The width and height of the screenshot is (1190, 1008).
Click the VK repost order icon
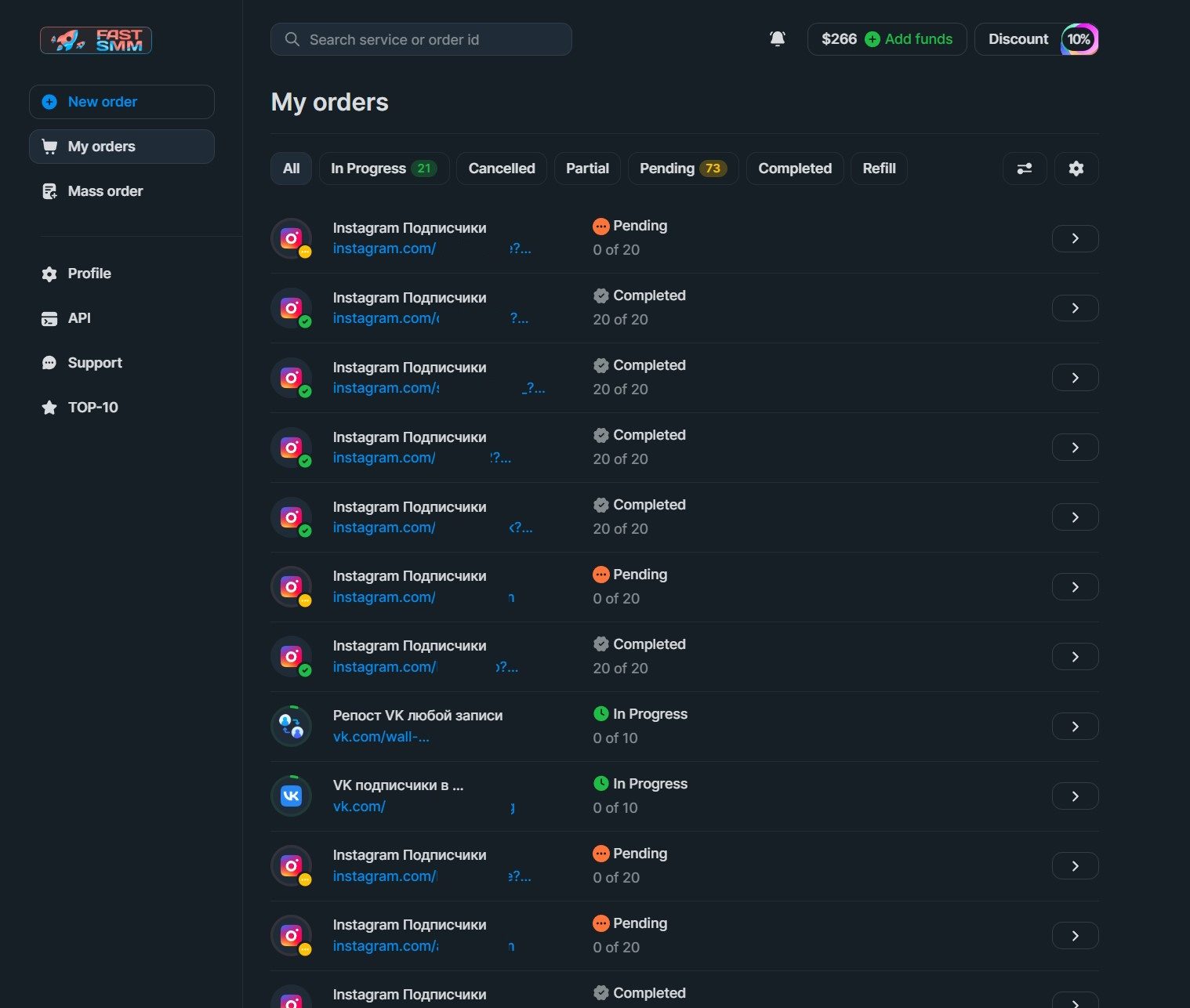tap(291, 727)
